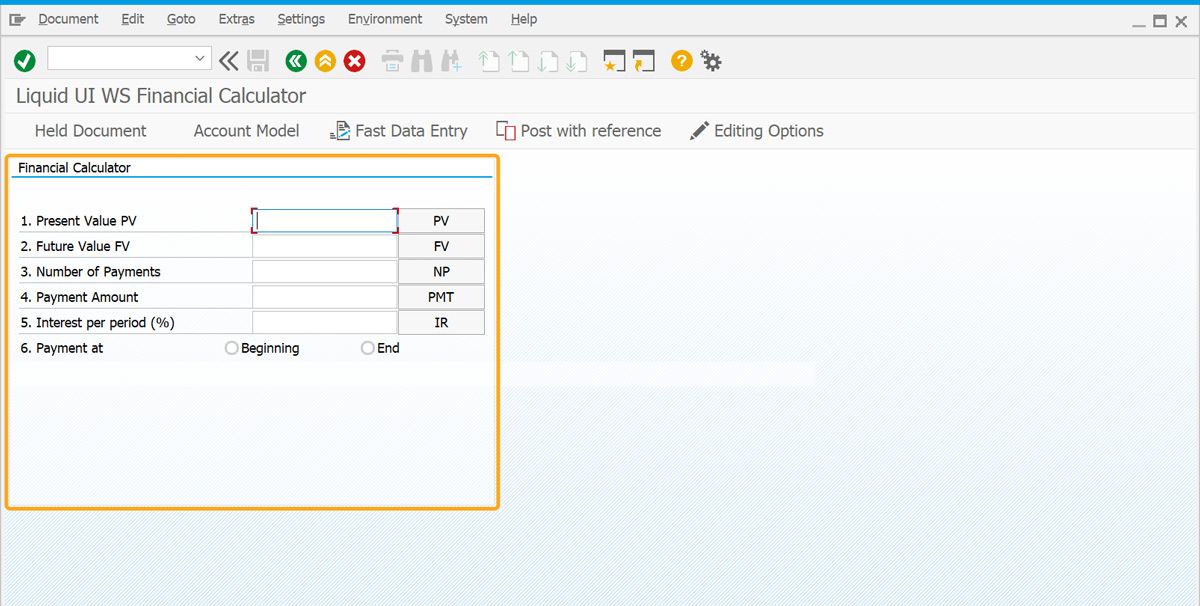Collapse the command field with double-chevron icon

[229, 61]
